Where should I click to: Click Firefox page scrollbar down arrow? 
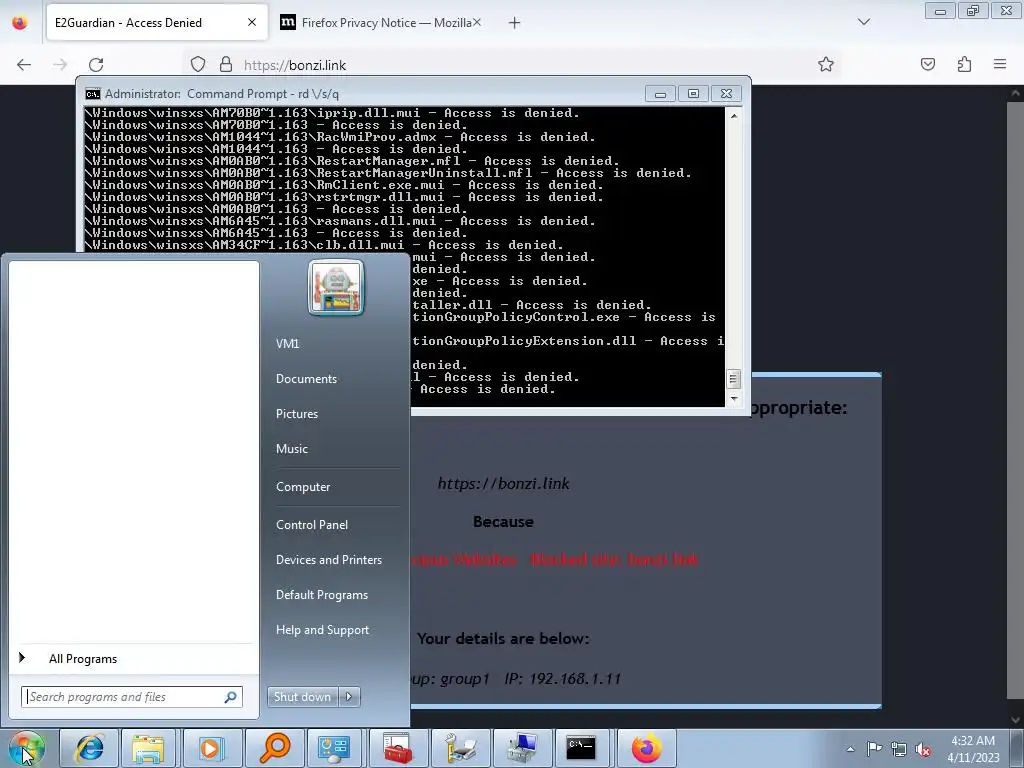(1016, 720)
